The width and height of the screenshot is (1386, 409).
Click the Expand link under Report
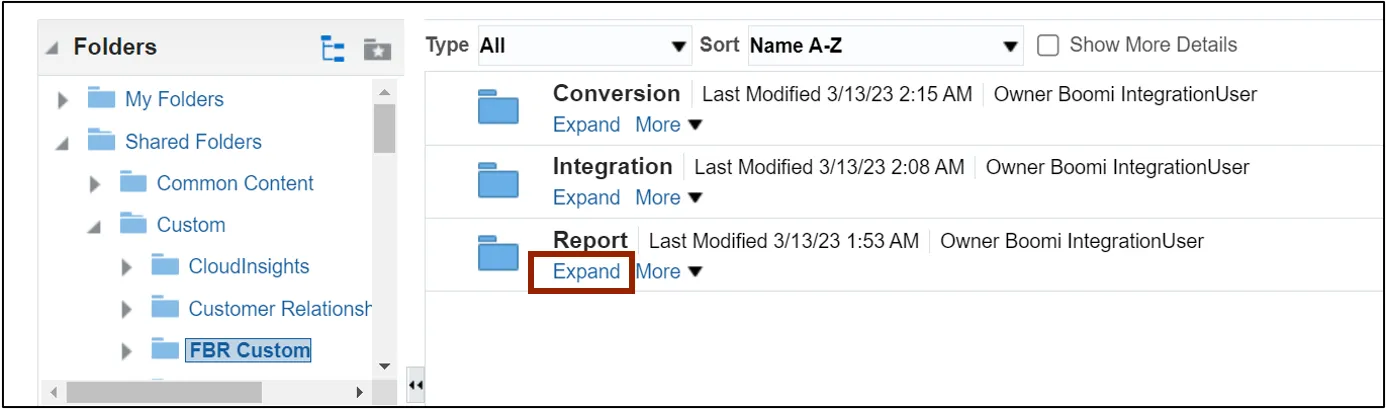[586, 272]
